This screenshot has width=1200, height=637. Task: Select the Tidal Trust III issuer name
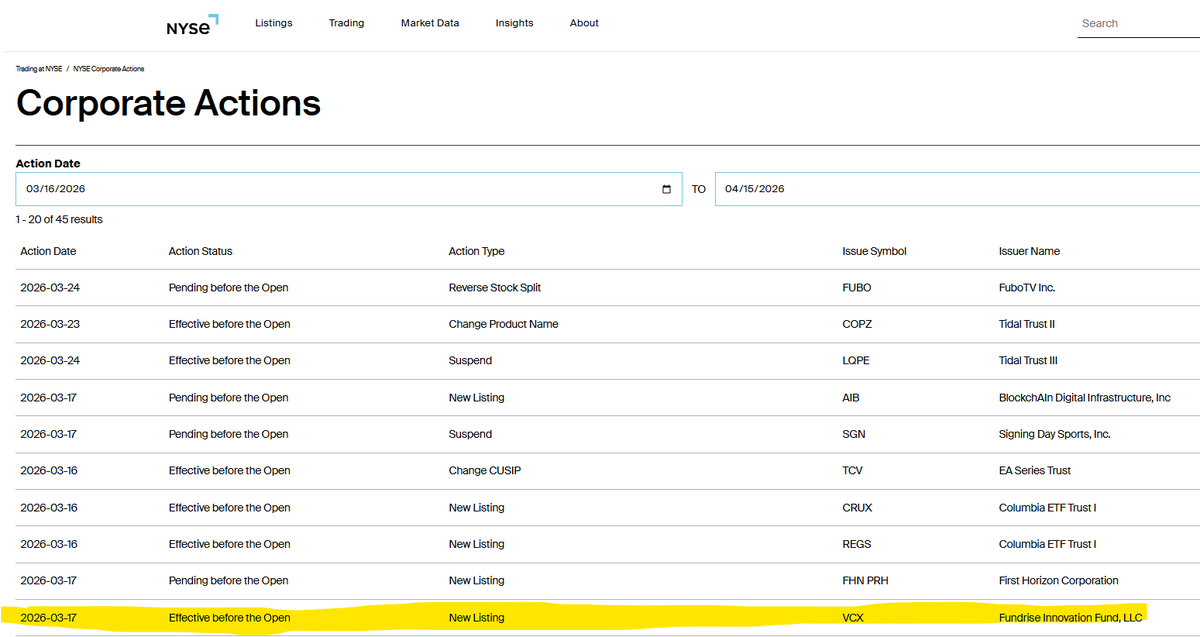click(1028, 360)
